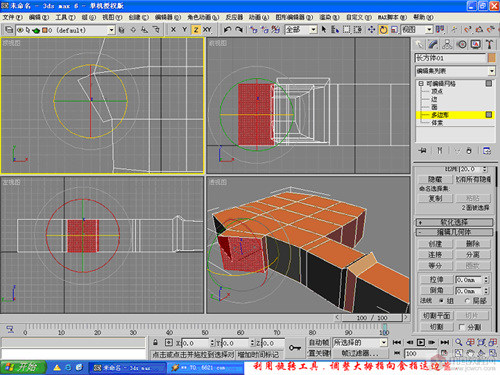Open the reference coordinate system dropdown
Screen dimensions: 500x375
click(429, 30)
